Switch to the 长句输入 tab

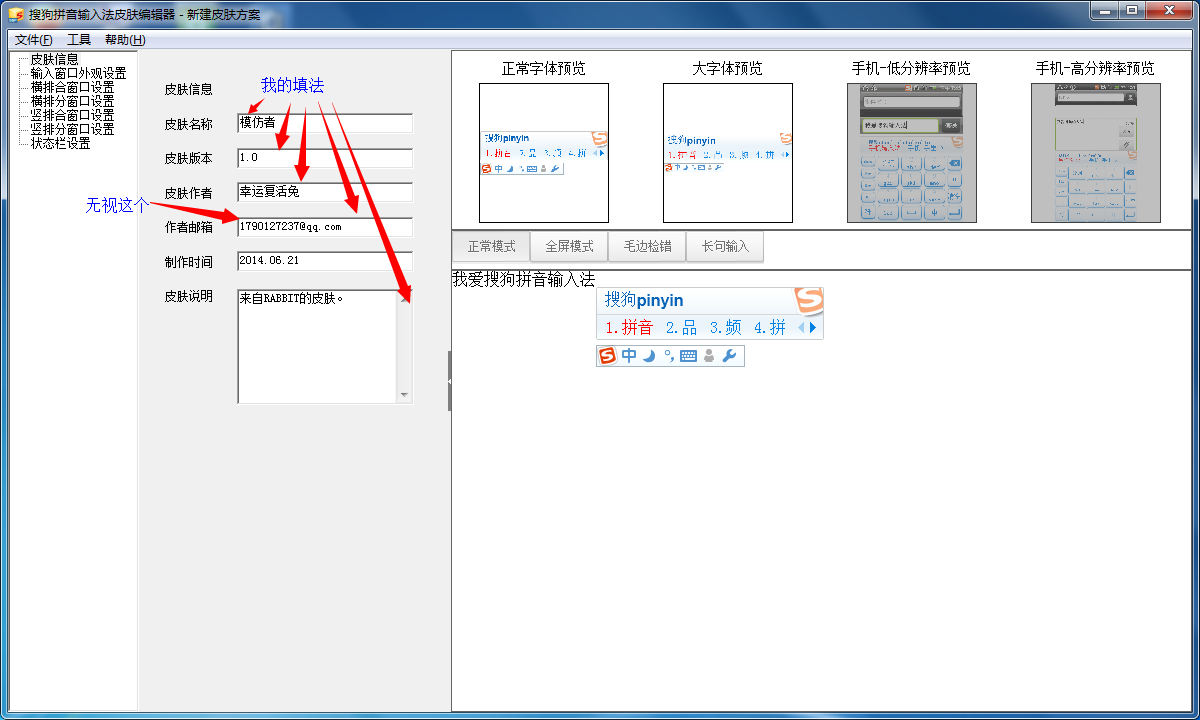pos(725,247)
